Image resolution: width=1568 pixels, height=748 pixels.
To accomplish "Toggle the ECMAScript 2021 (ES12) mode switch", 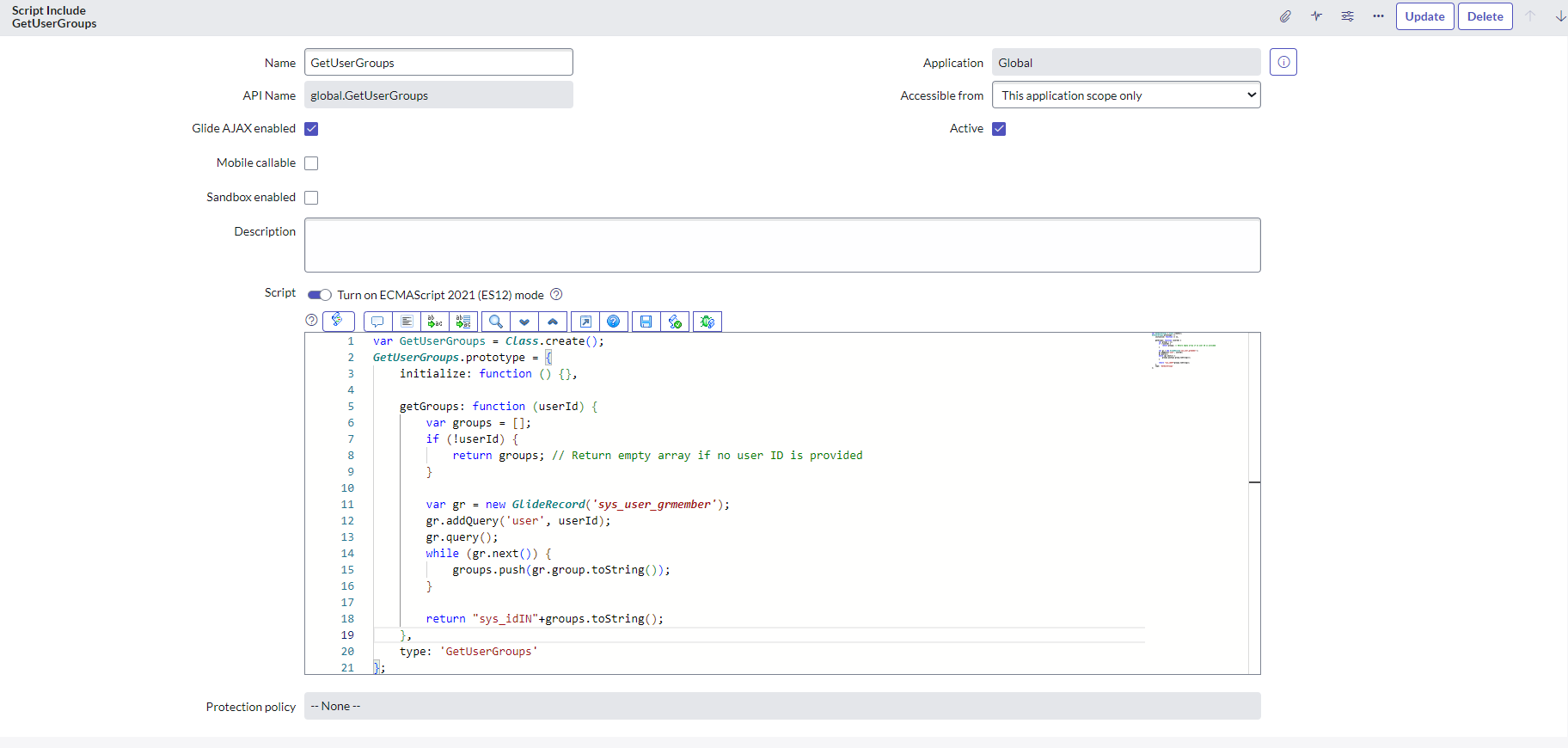I will (320, 295).
